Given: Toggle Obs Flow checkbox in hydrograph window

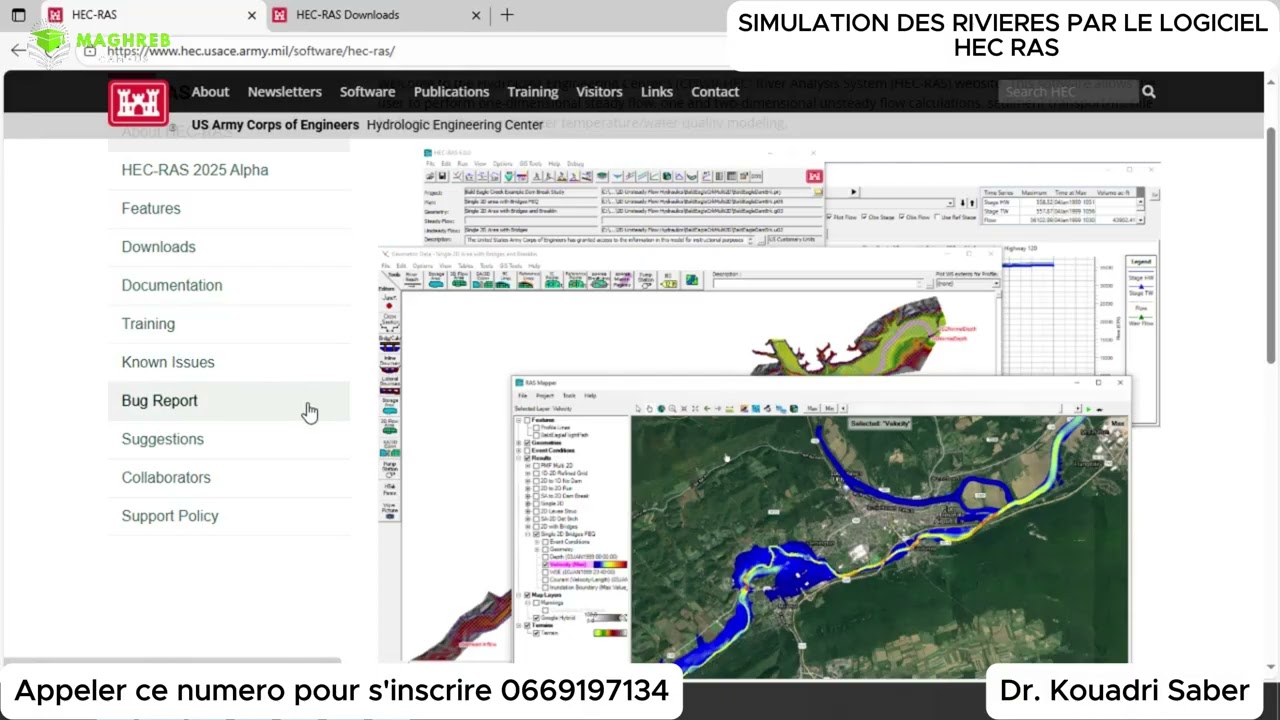Looking at the screenshot, I should coord(902,217).
